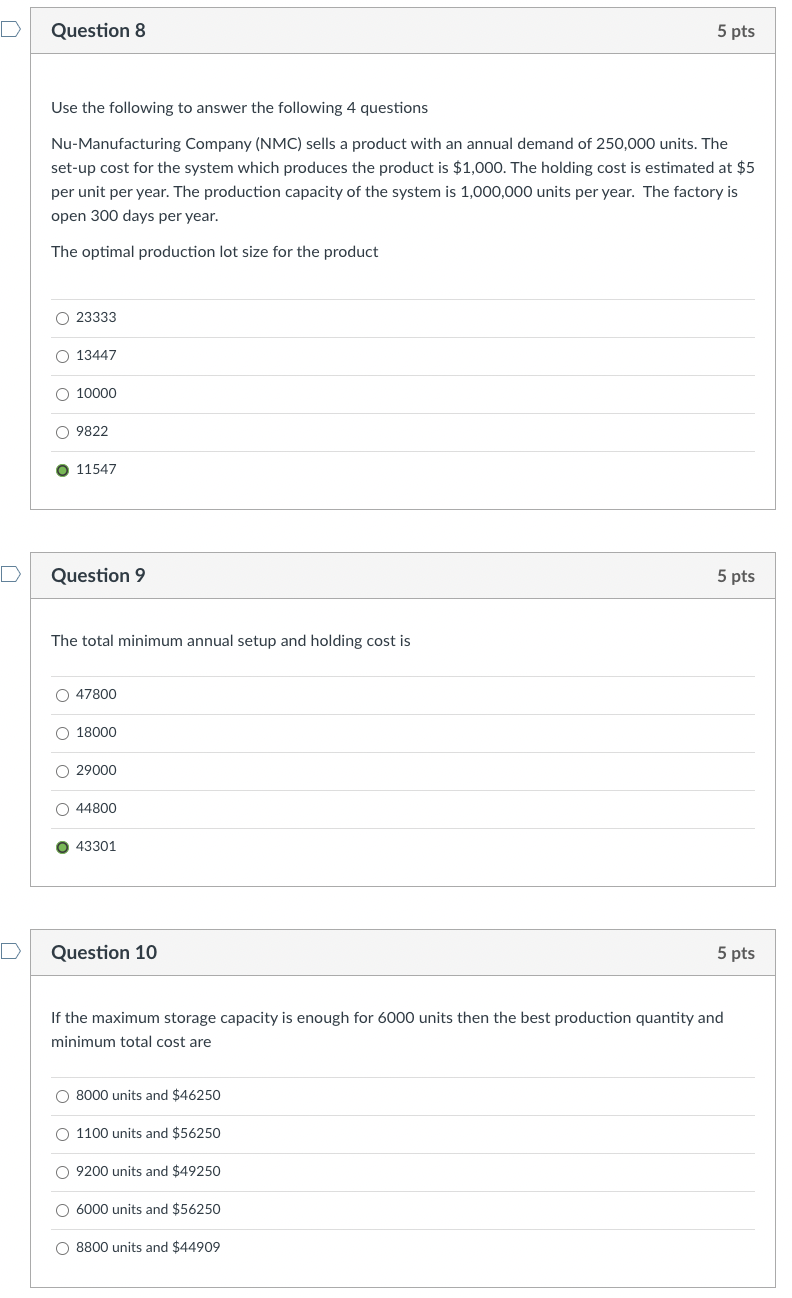This screenshot has width=792, height=1298.
Task: Select 1100 units and $56250 option
Action: click(x=62, y=1133)
